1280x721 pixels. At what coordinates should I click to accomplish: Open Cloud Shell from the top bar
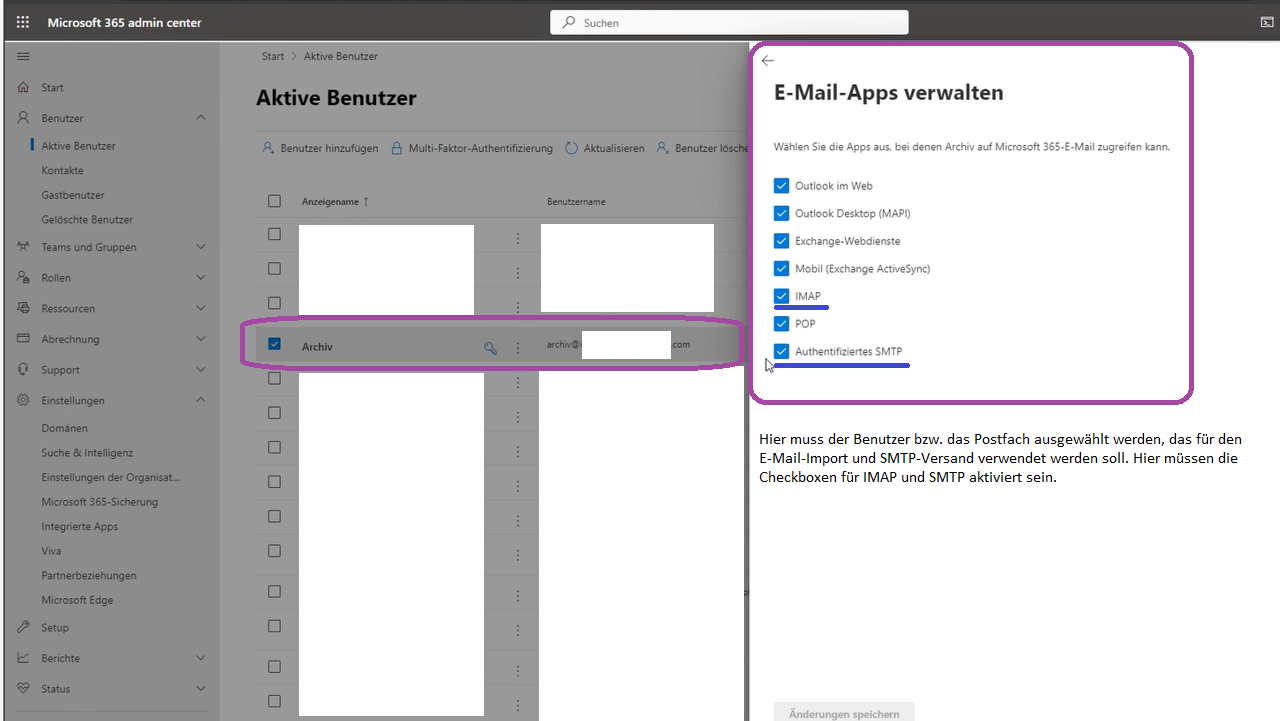[x=1267, y=22]
